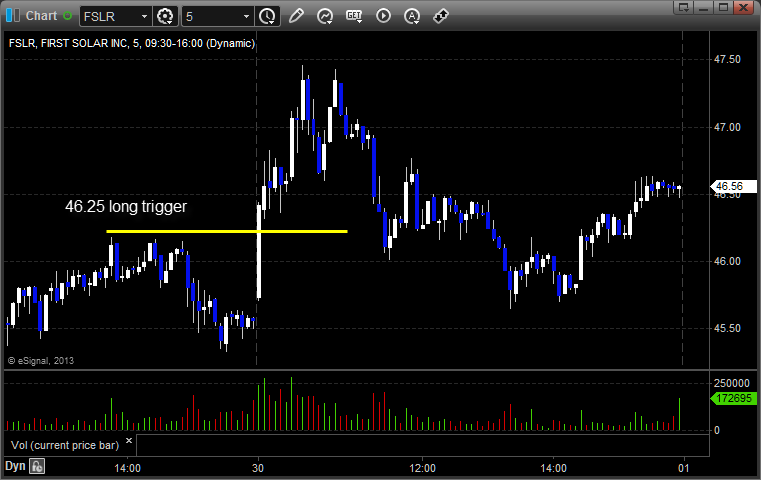Open the circled A alerts icon
This screenshot has width=761, height=480.
point(412,17)
